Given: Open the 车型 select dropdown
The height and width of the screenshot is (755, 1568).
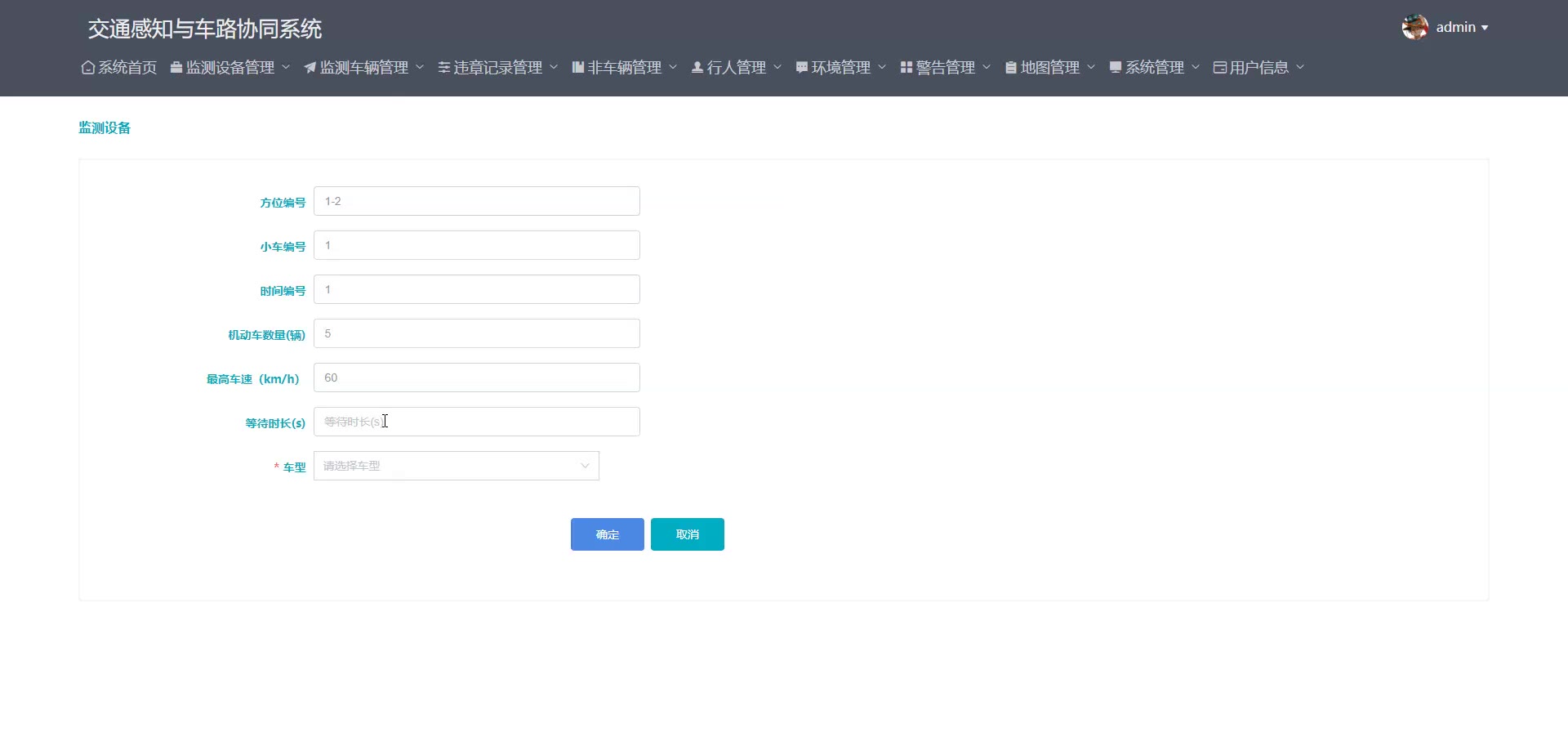Looking at the screenshot, I should coord(457,466).
